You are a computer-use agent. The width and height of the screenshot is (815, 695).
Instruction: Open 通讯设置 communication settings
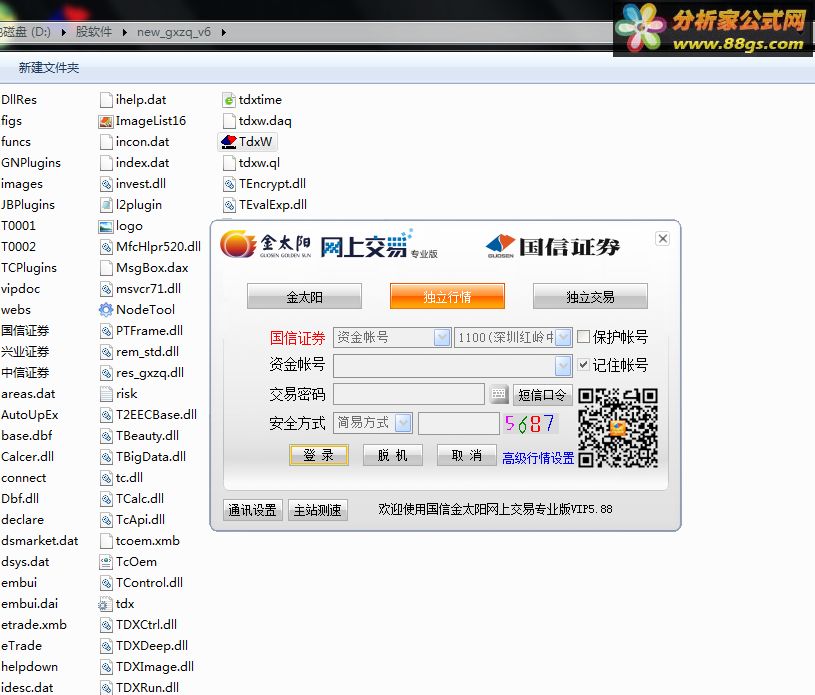[x=253, y=510]
